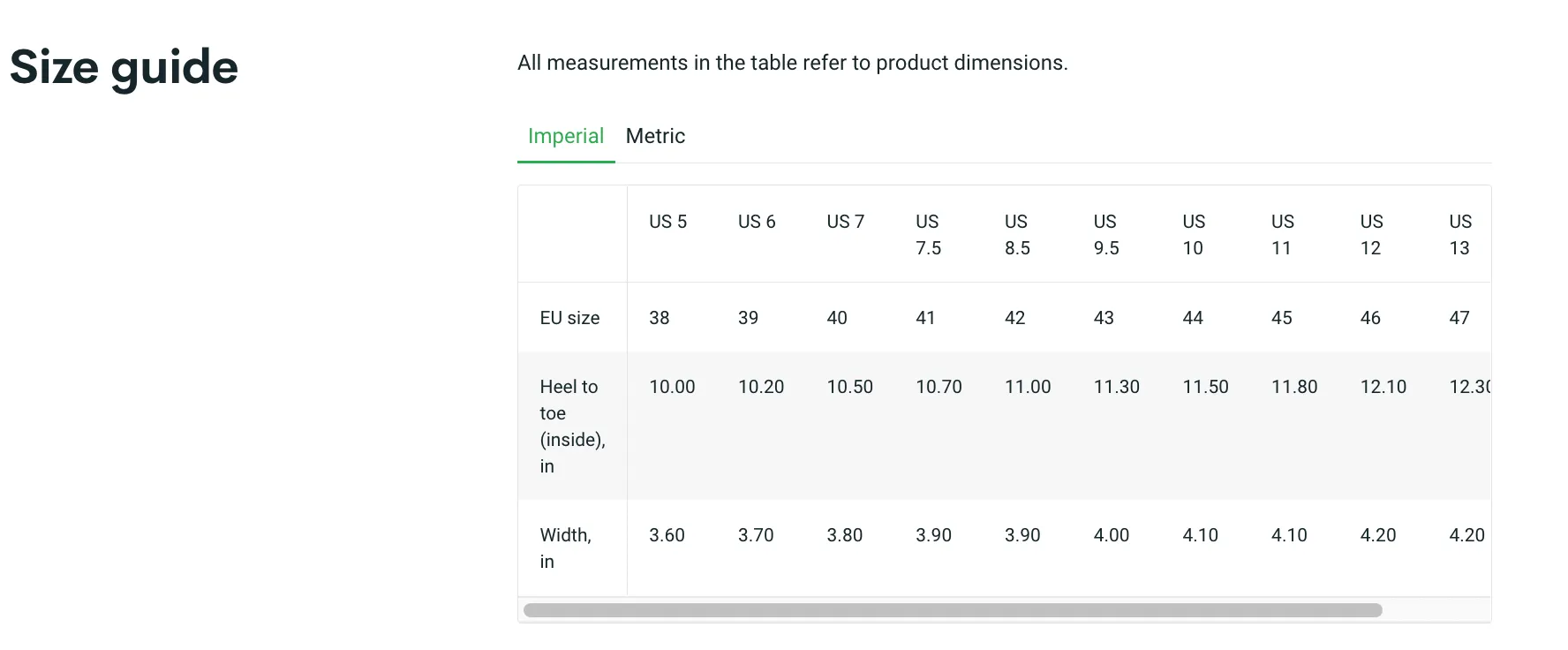Click the US 5 column header
This screenshot has width=1568, height=650.
[667, 222]
